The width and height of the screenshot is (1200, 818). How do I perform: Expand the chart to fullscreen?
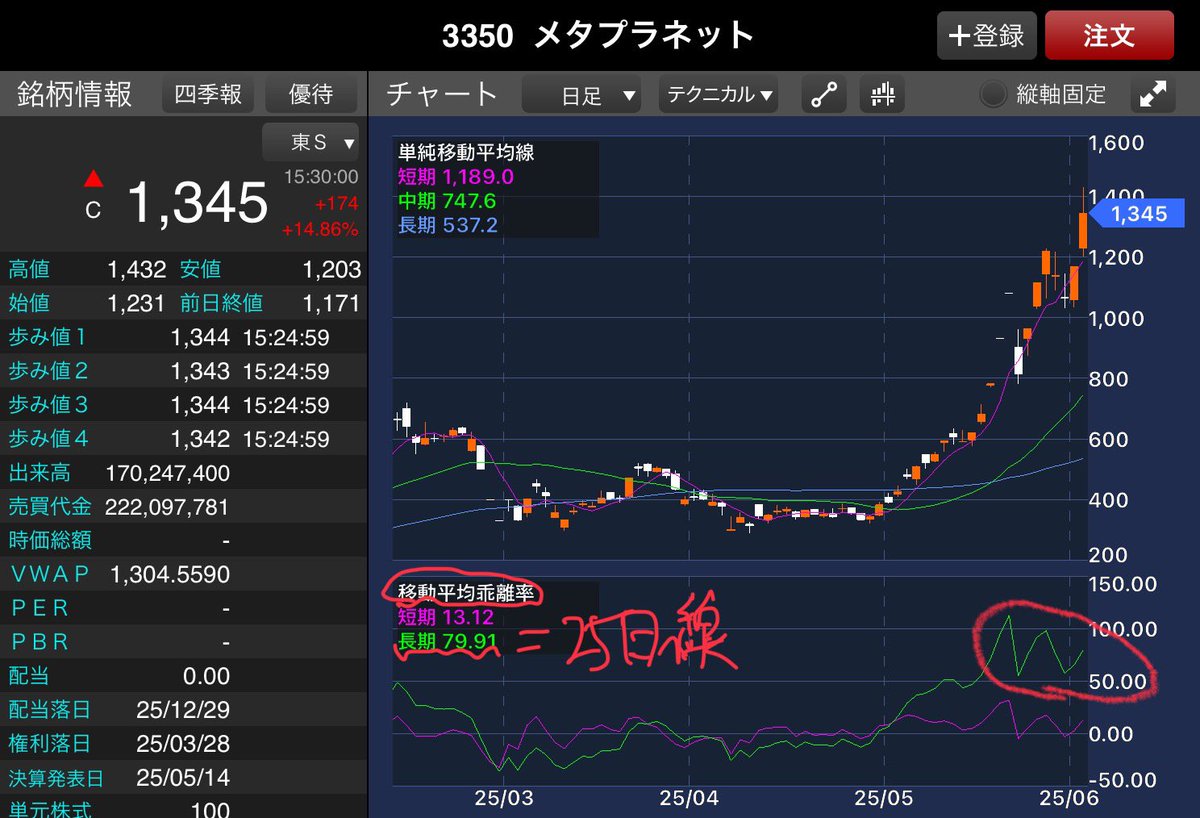[x=1152, y=95]
